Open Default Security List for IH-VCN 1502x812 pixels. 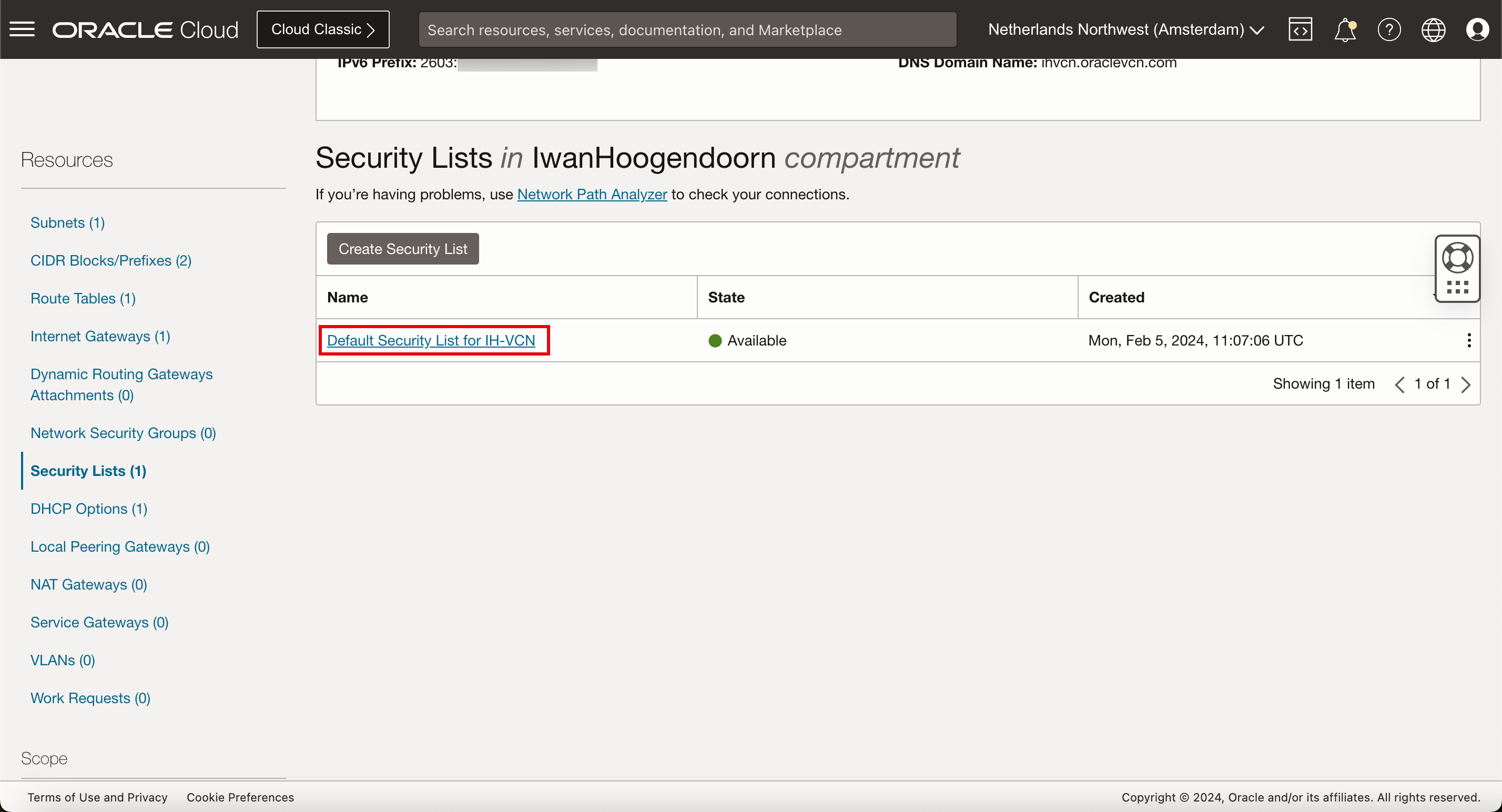[430, 340]
